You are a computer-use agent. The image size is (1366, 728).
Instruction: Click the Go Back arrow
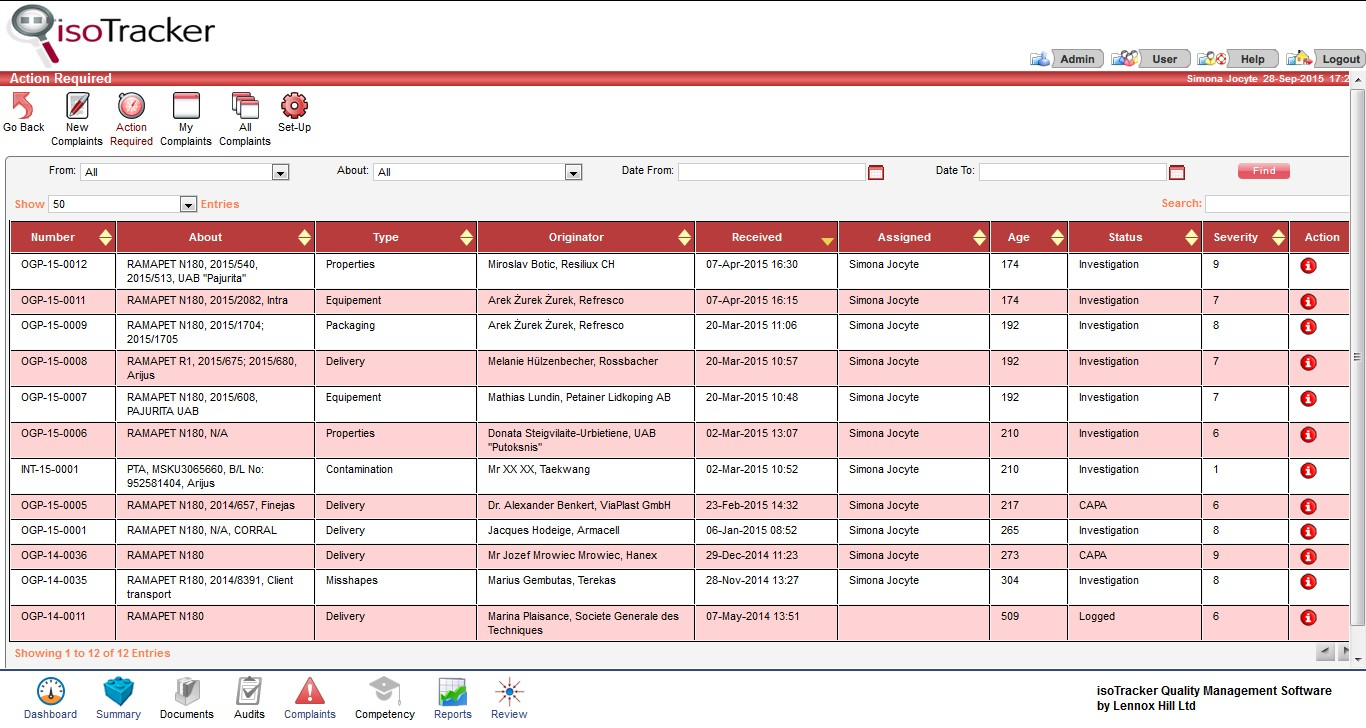[x=23, y=108]
